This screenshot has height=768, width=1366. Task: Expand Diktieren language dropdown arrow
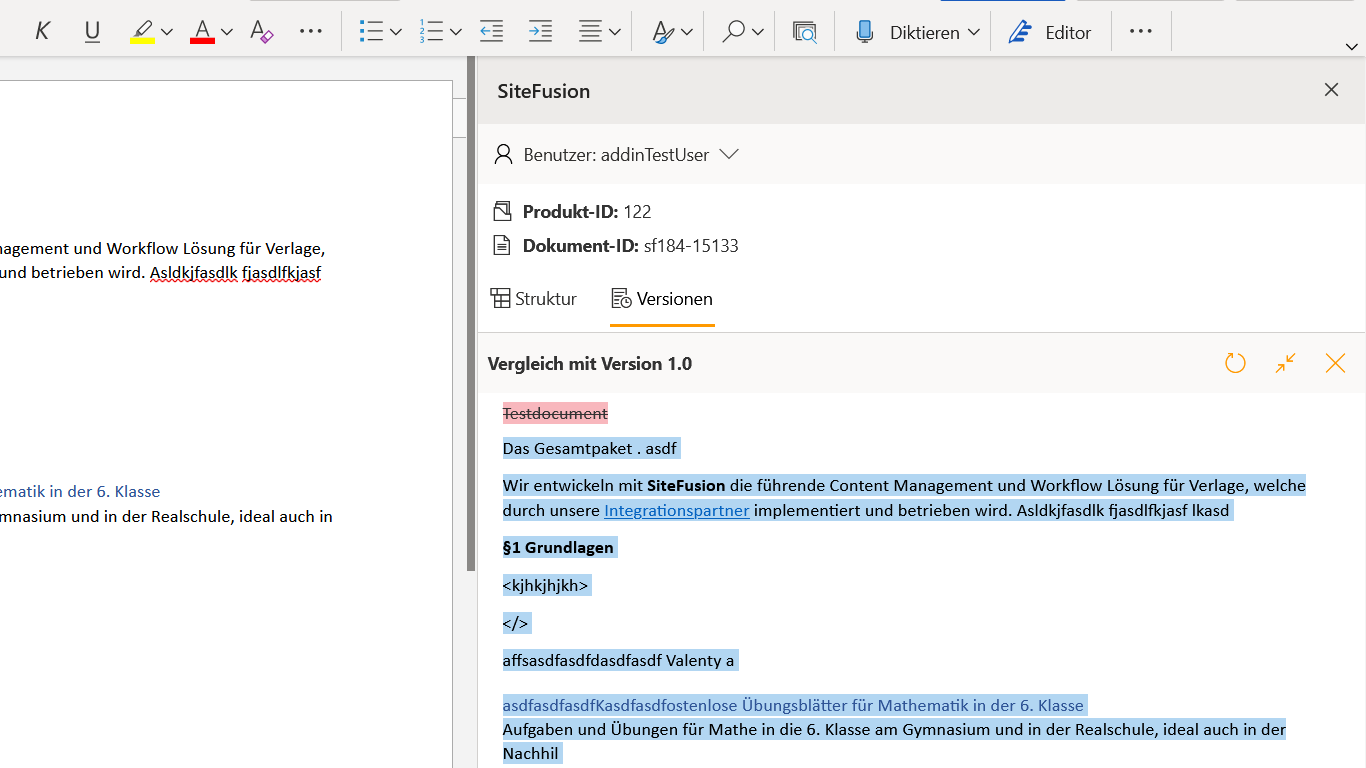[x=973, y=32]
